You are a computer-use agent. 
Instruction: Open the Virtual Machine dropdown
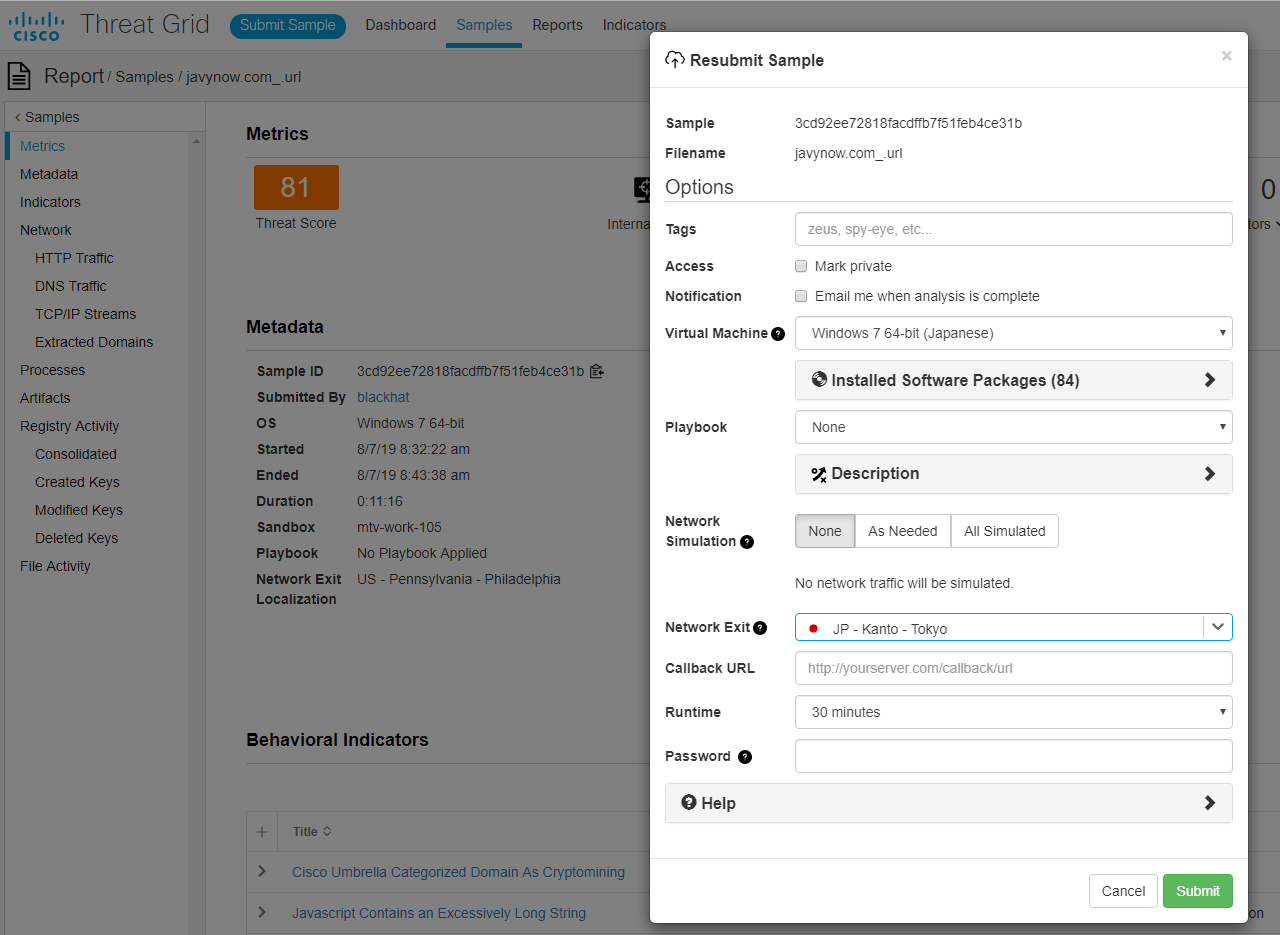pyautogui.click(x=1013, y=333)
